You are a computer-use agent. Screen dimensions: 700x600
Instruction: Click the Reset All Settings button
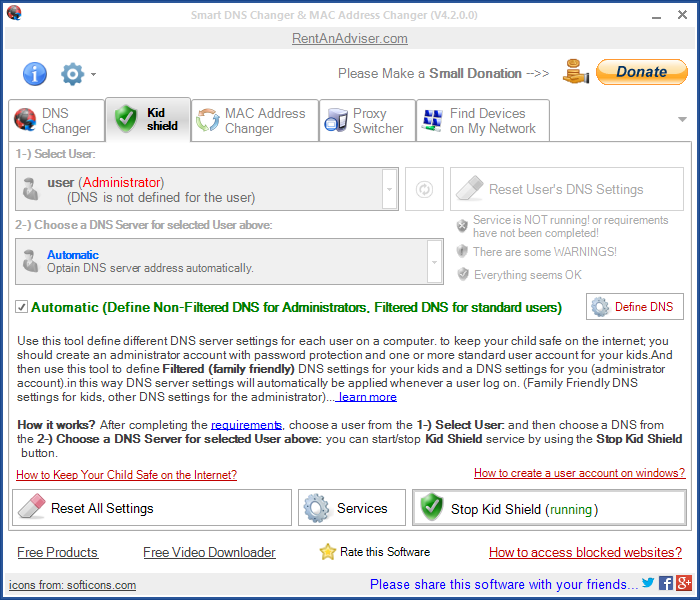point(152,508)
